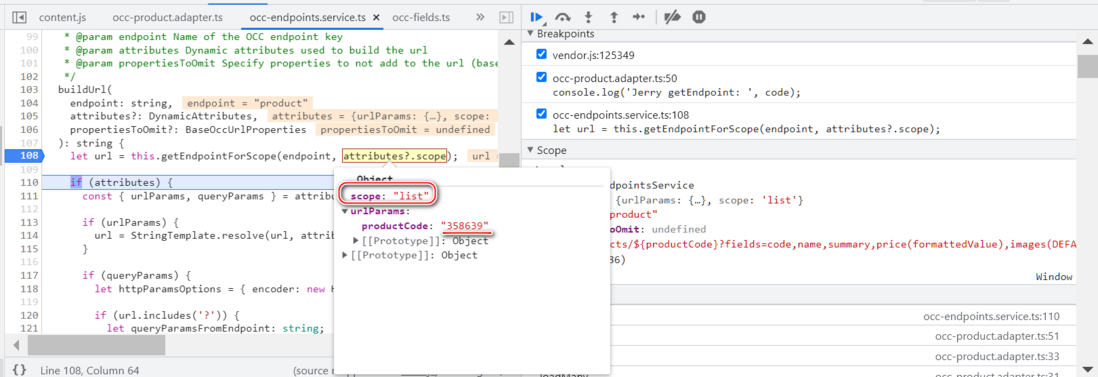The height and width of the screenshot is (377, 1098).
Task: Step over next function call
Action: point(562,17)
